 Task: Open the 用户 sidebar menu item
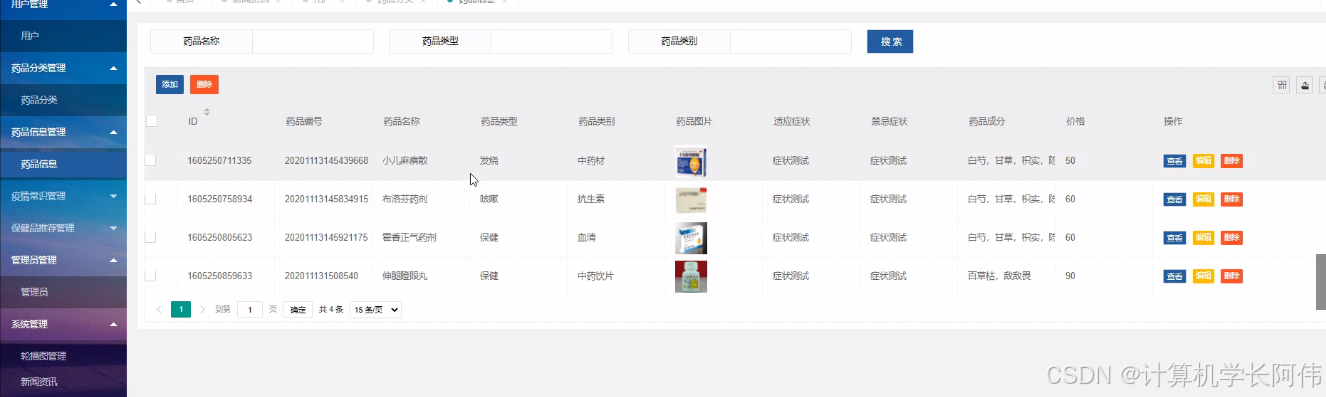tap(63, 36)
